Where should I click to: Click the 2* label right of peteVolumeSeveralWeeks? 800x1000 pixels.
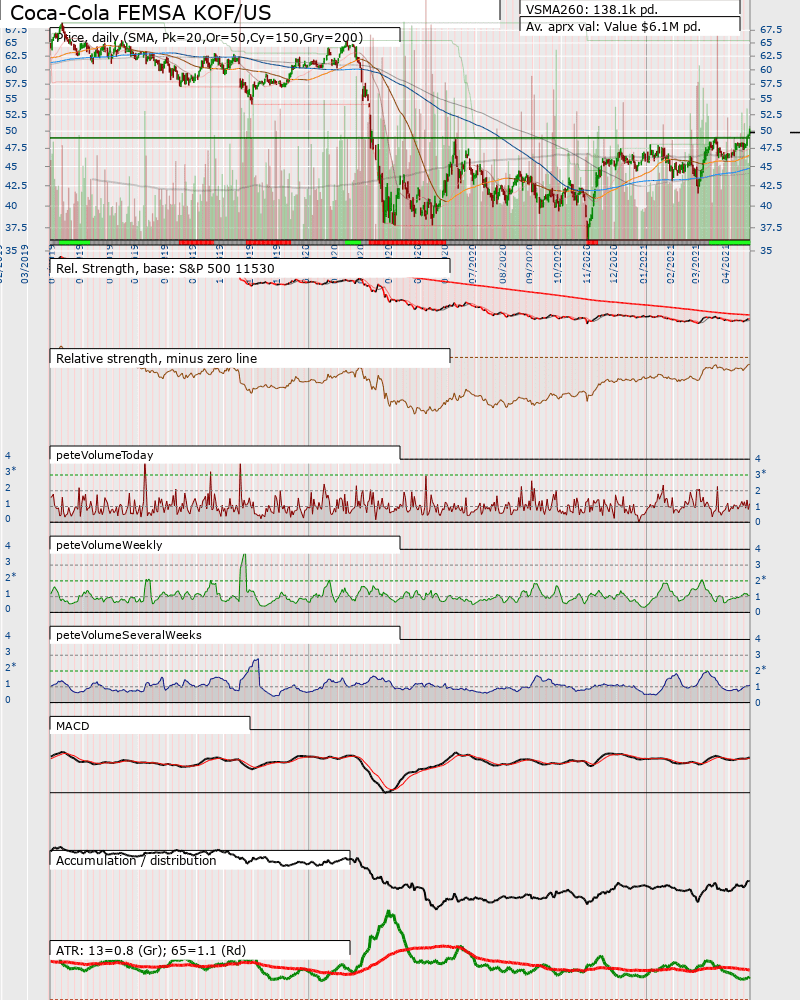pos(760,670)
